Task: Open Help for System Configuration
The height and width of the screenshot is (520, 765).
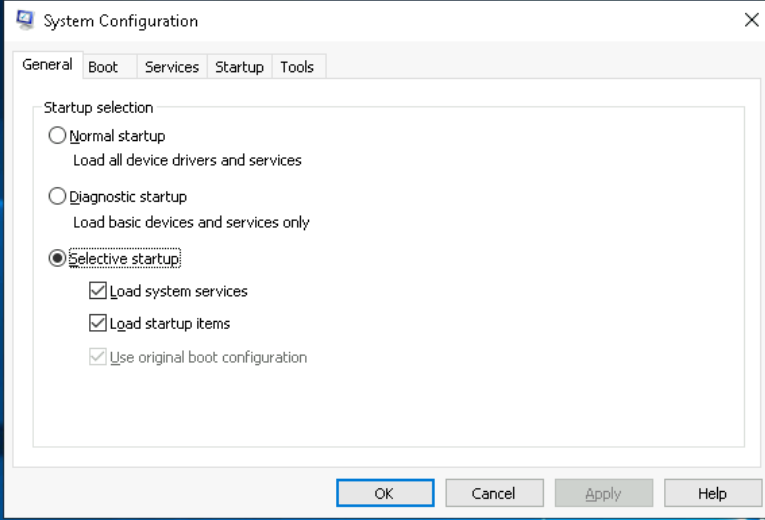Action: pos(711,493)
